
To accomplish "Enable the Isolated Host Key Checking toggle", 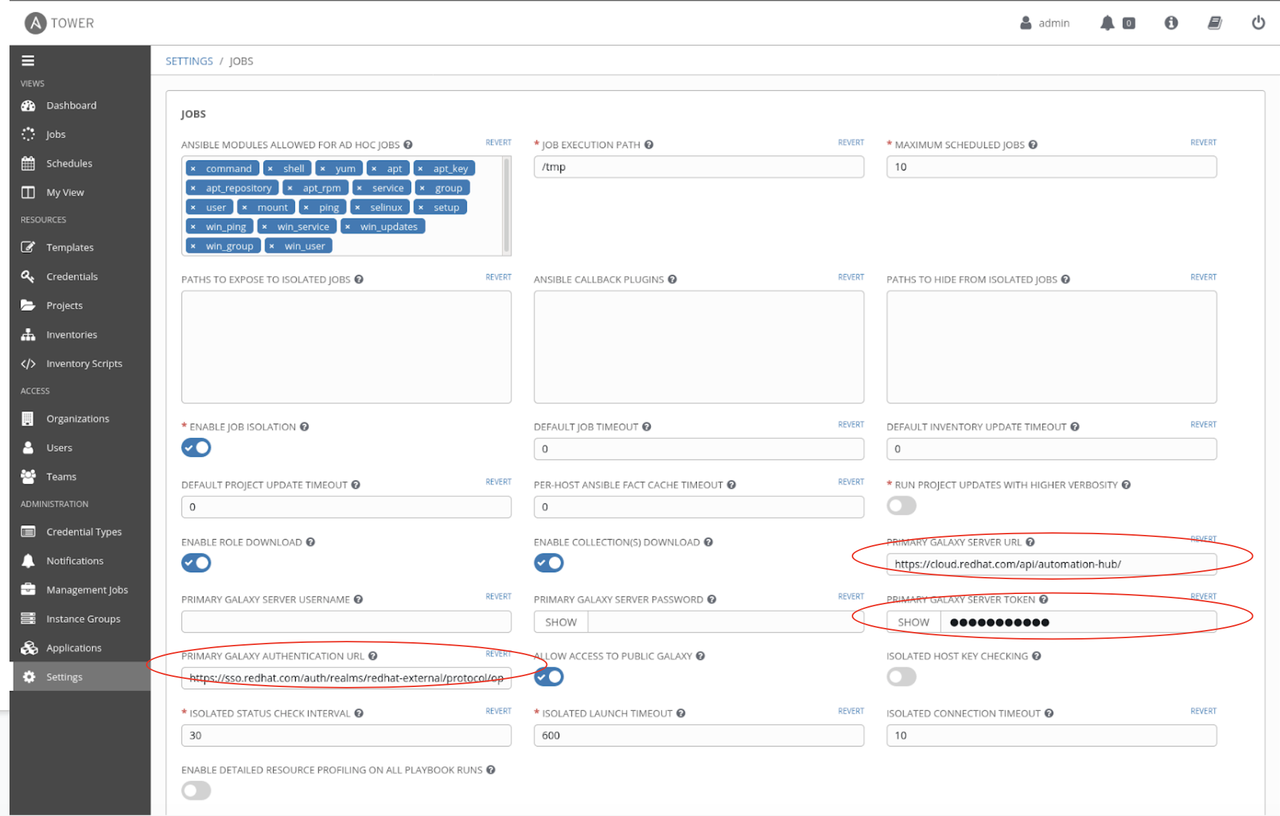I will click(x=901, y=678).
